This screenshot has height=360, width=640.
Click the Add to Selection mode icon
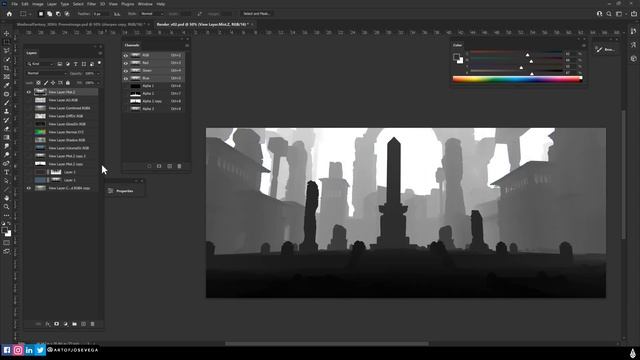pos(49,14)
